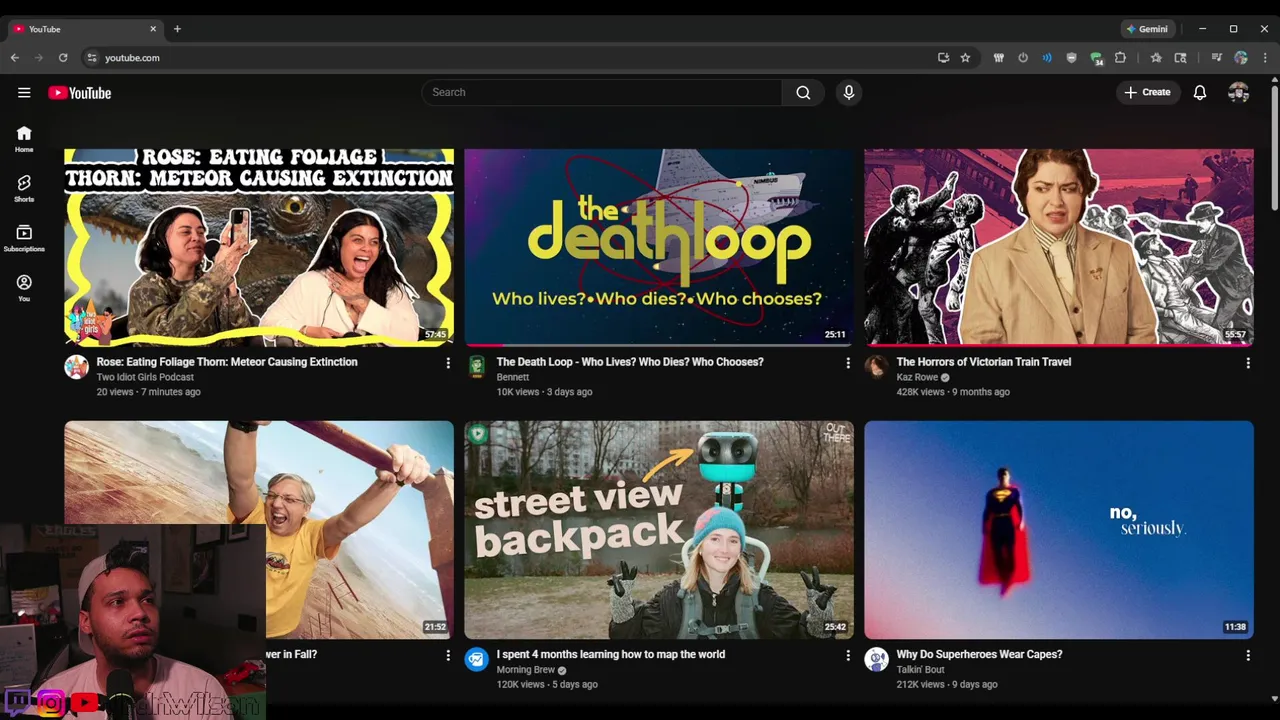The width and height of the screenshot is (1280, 720).
Task: Play the deathloop video thumbnail
Action: point(659,247)
